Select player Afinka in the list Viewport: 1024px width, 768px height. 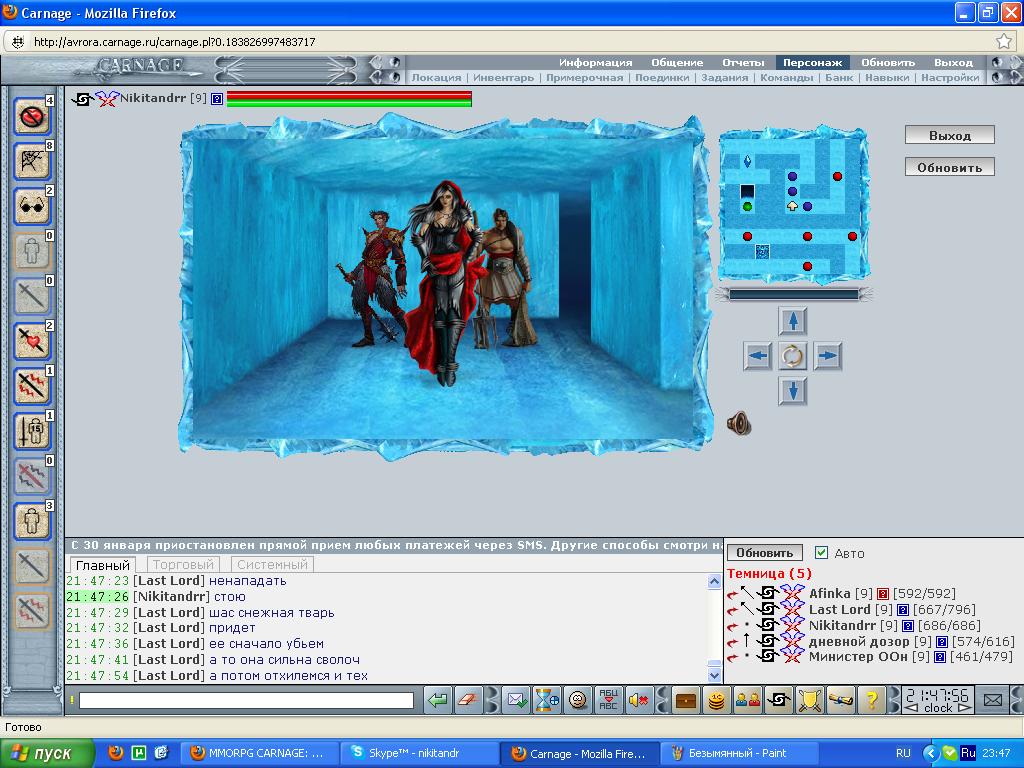(829, 594)
